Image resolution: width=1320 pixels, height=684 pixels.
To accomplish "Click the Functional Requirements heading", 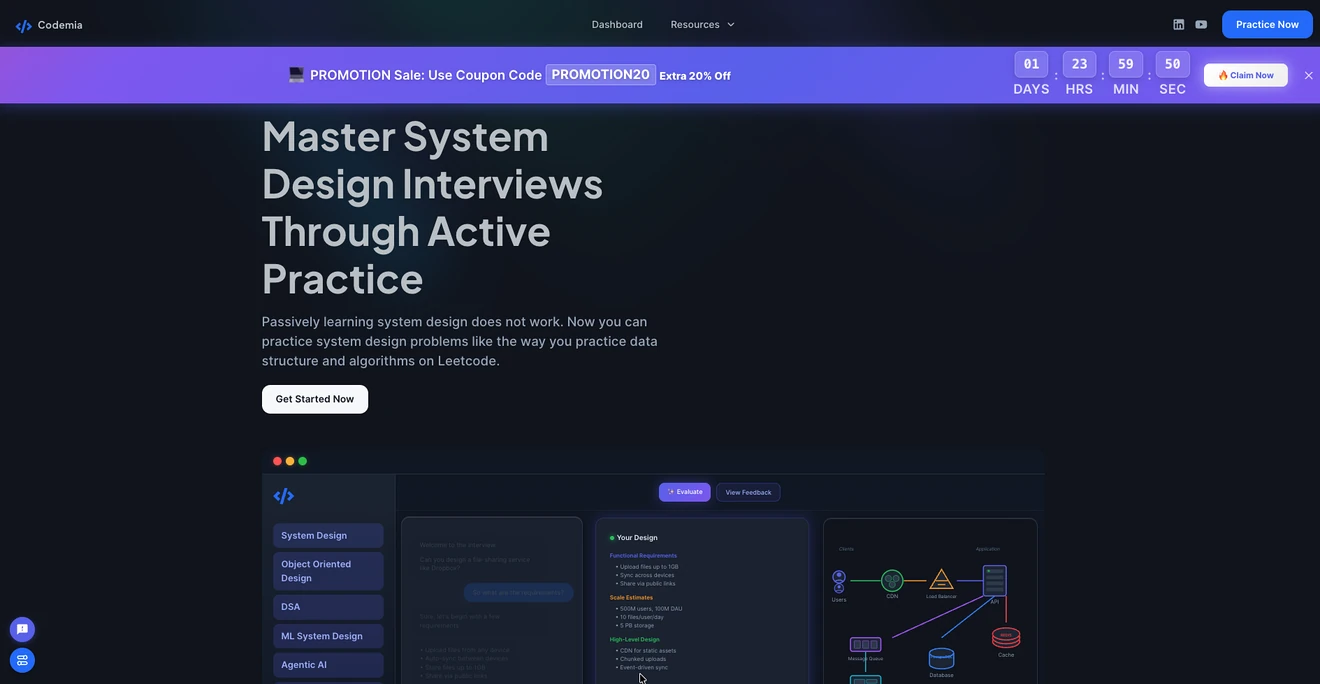I will [643, 555].
